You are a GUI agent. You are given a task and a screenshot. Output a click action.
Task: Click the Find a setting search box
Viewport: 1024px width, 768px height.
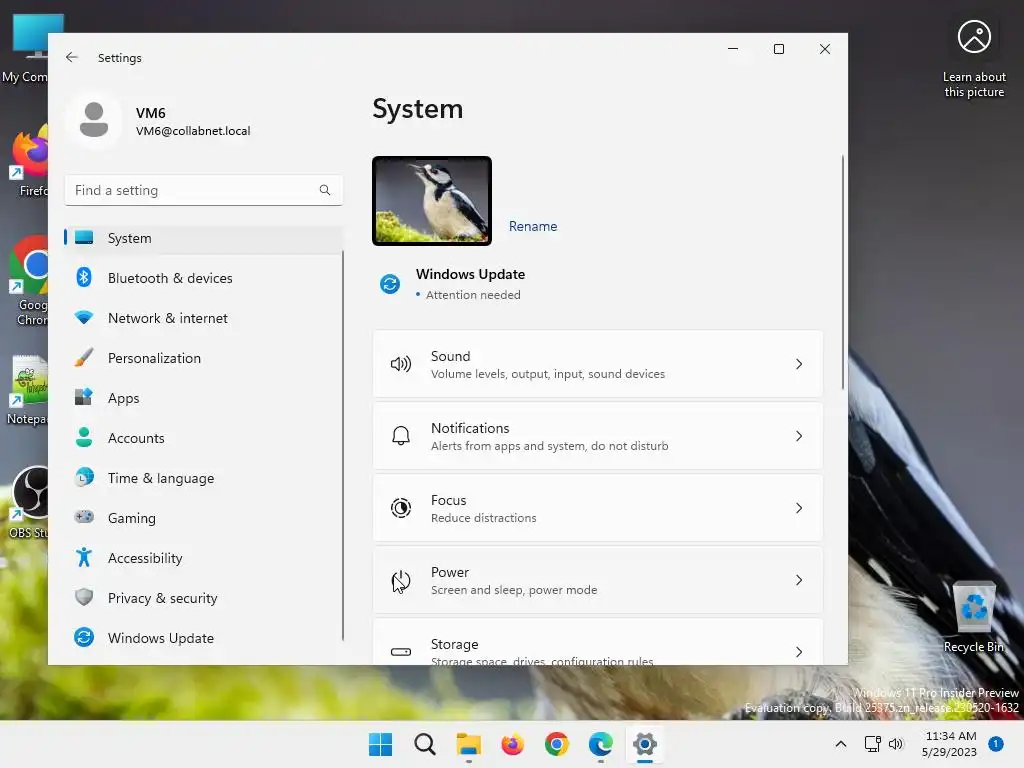point(203,190)
